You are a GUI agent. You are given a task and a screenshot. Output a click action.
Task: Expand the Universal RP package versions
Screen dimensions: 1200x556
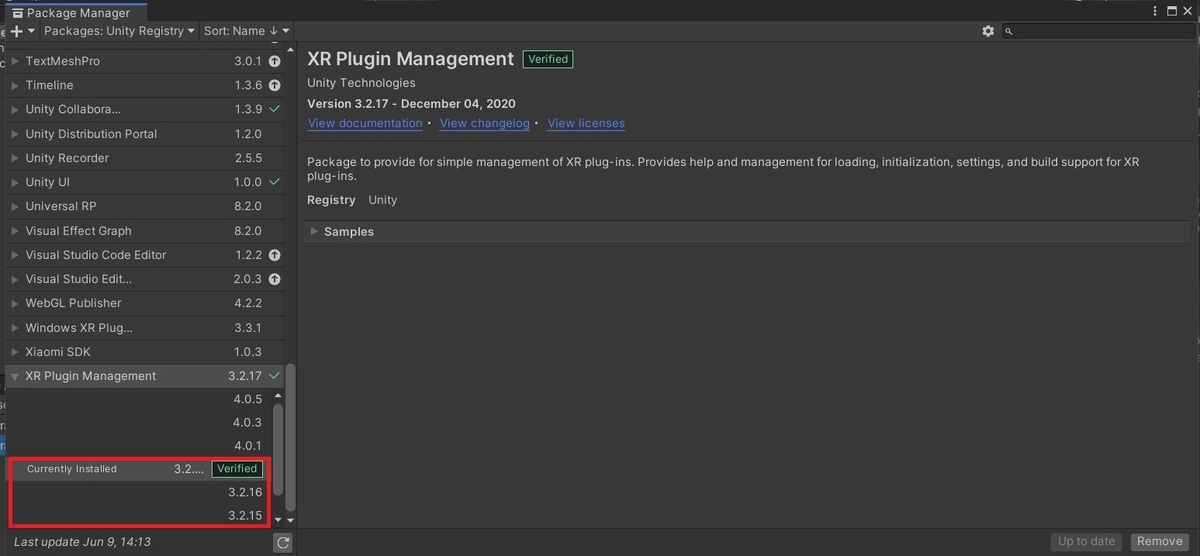click(x=15, y=206)
